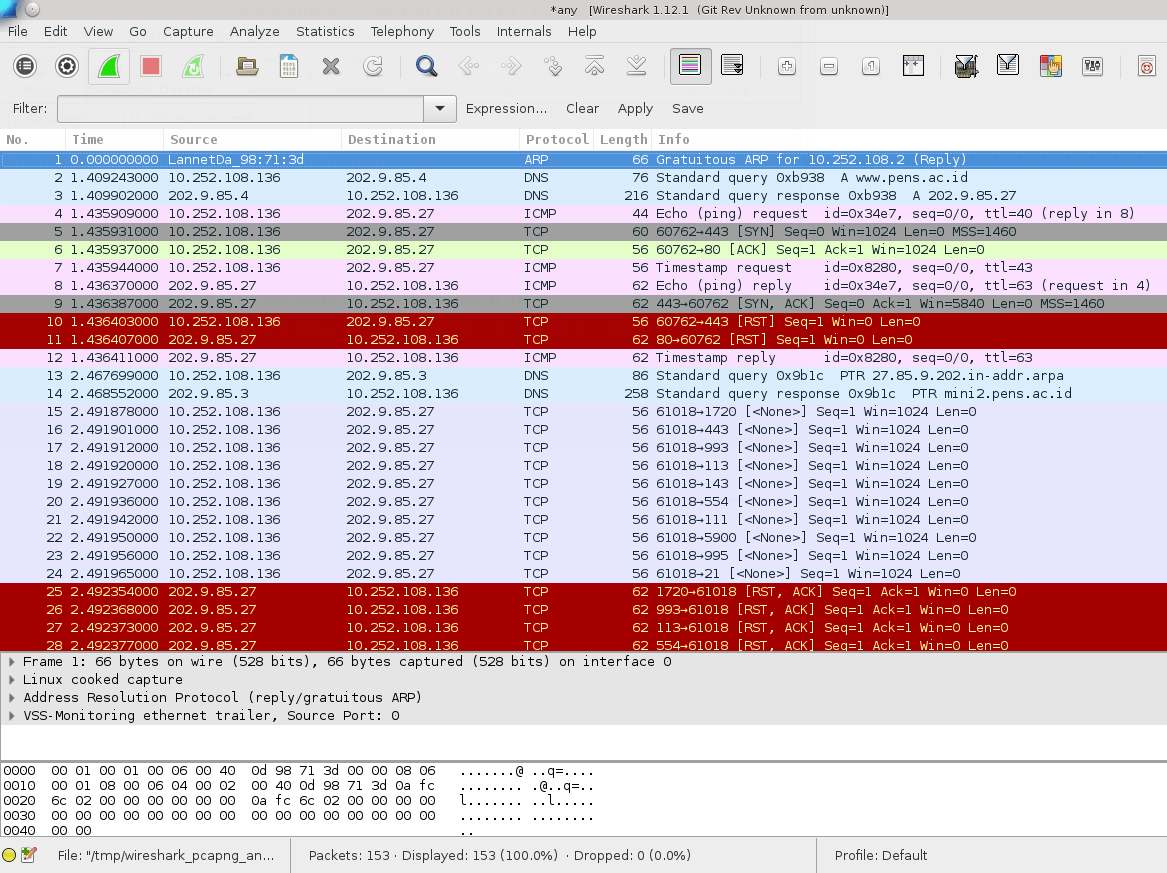Screen dimensions: 1167x873
Task: Zoom in packet text icon
Action: coord(787,66)
